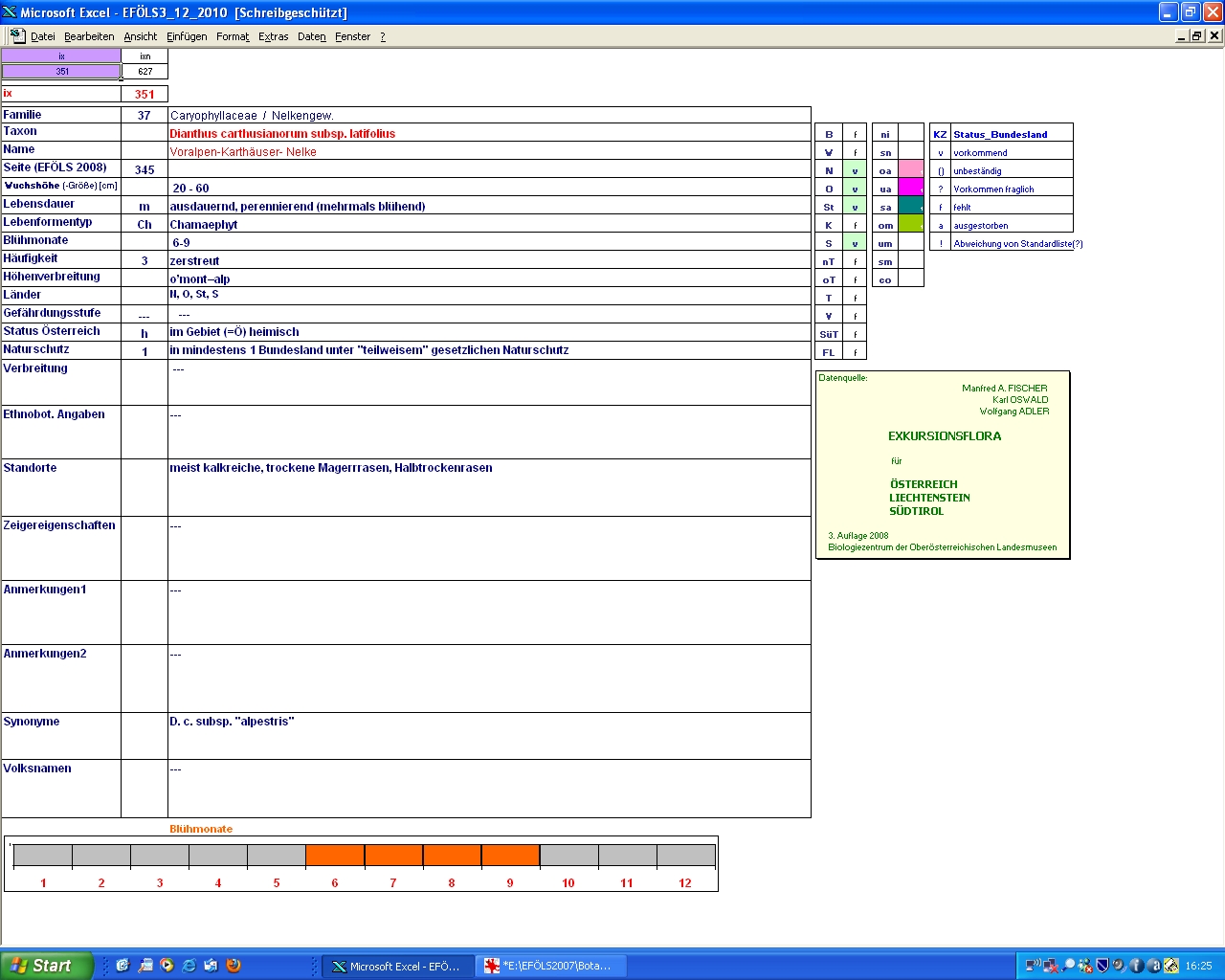Click the legend entry Vorkommen fraglich

(1012, 188)
